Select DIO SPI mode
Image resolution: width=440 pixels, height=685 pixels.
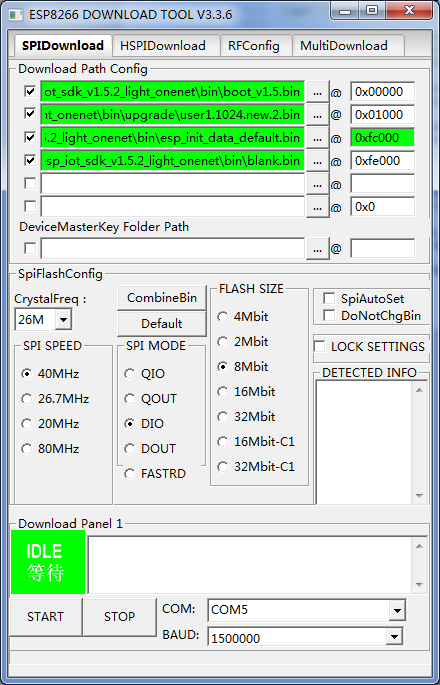pos(144,424)
